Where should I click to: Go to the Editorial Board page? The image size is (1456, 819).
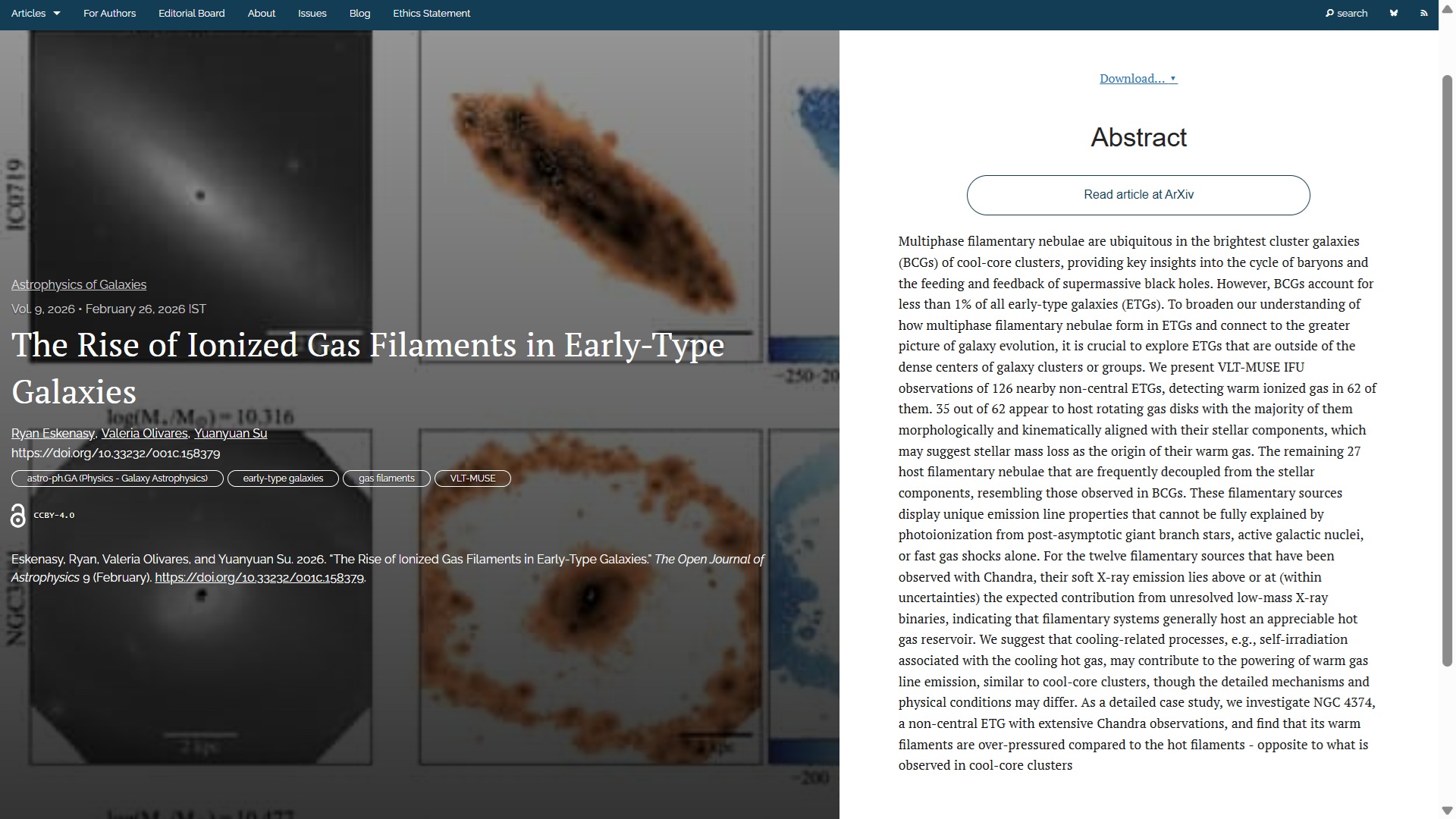191,13
